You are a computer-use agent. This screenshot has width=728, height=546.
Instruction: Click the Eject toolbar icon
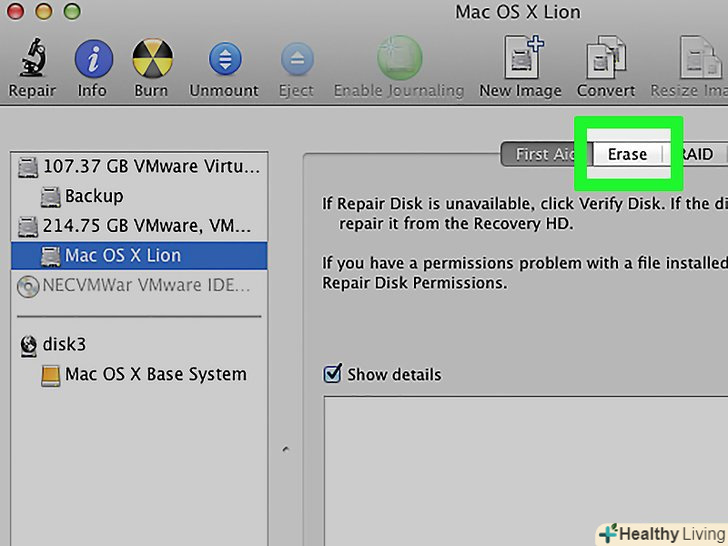(x=296, y=59)
